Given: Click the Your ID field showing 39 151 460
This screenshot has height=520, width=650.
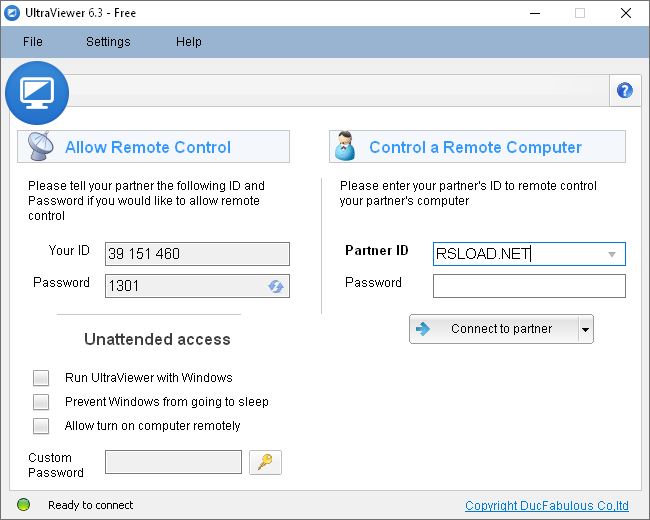Looking at the screenshot, I should tap(197, 254).
